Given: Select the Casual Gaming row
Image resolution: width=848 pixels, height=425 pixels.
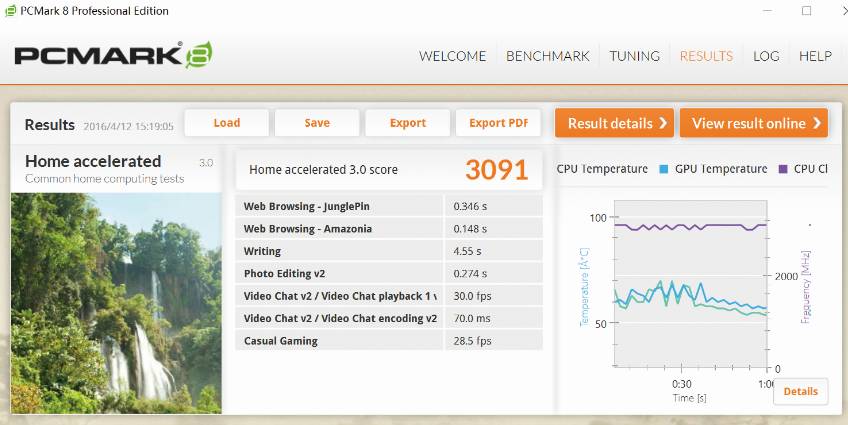Looking at the screenshot, I should [x=389, y=341].
